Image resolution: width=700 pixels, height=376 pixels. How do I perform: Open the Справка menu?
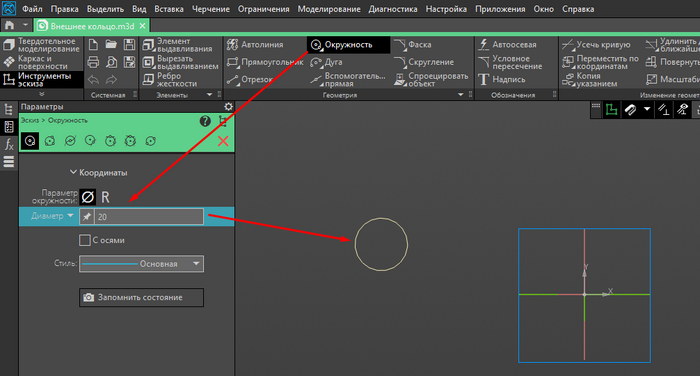click(x=578, y=9)
